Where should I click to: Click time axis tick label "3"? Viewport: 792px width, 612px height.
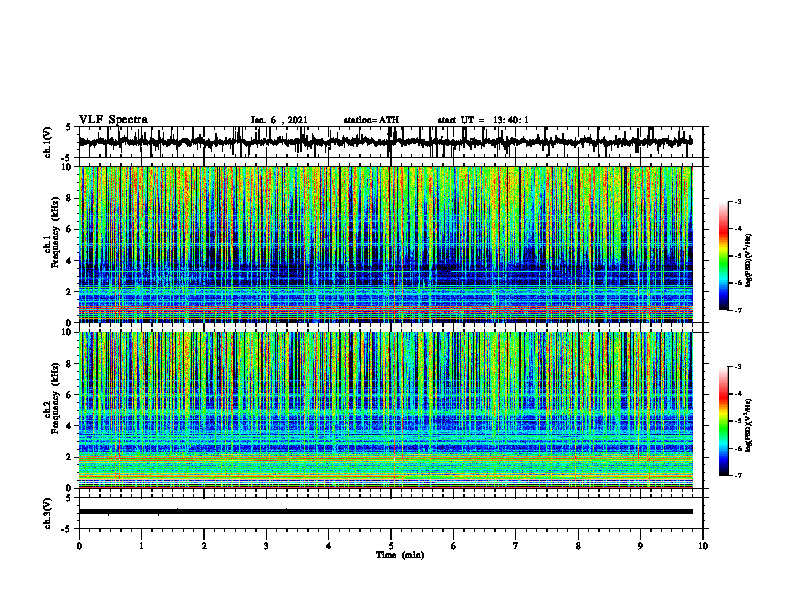[x=266, y=546]
